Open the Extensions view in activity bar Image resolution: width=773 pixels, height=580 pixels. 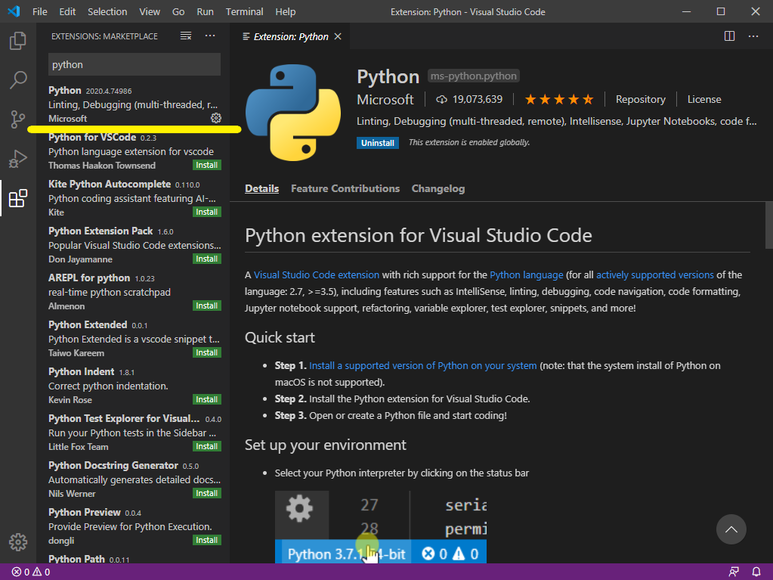click(18, 198)
